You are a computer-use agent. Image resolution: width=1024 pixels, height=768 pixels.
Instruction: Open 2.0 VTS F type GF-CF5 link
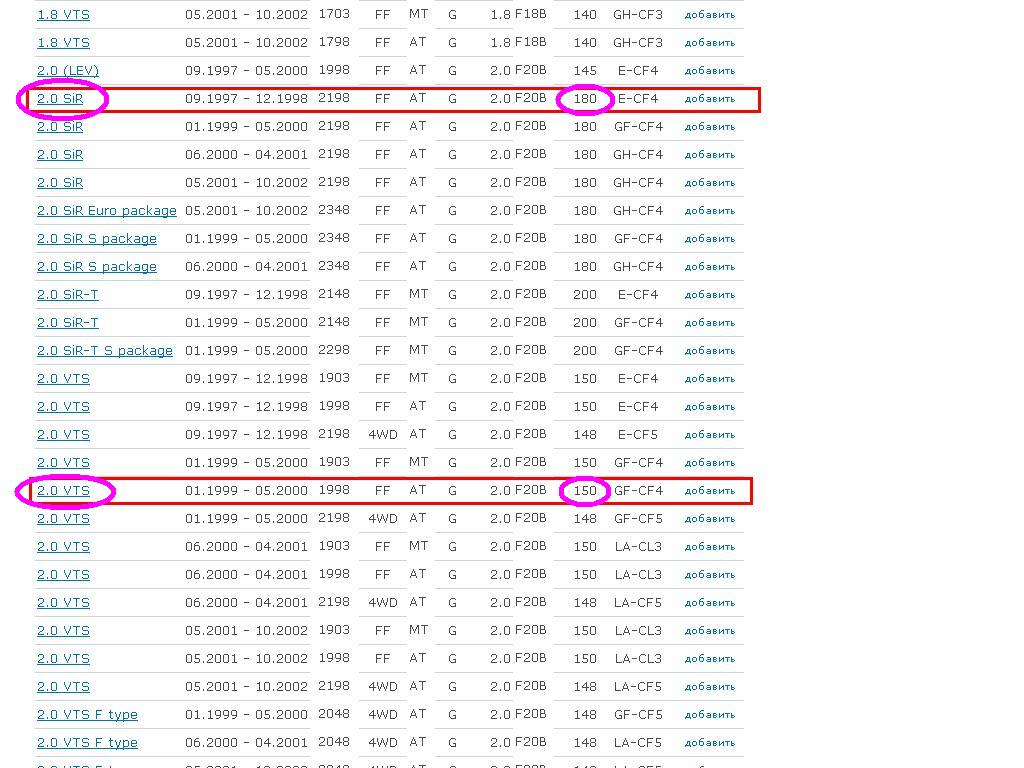pyautogui.click(x=87, y=715)
